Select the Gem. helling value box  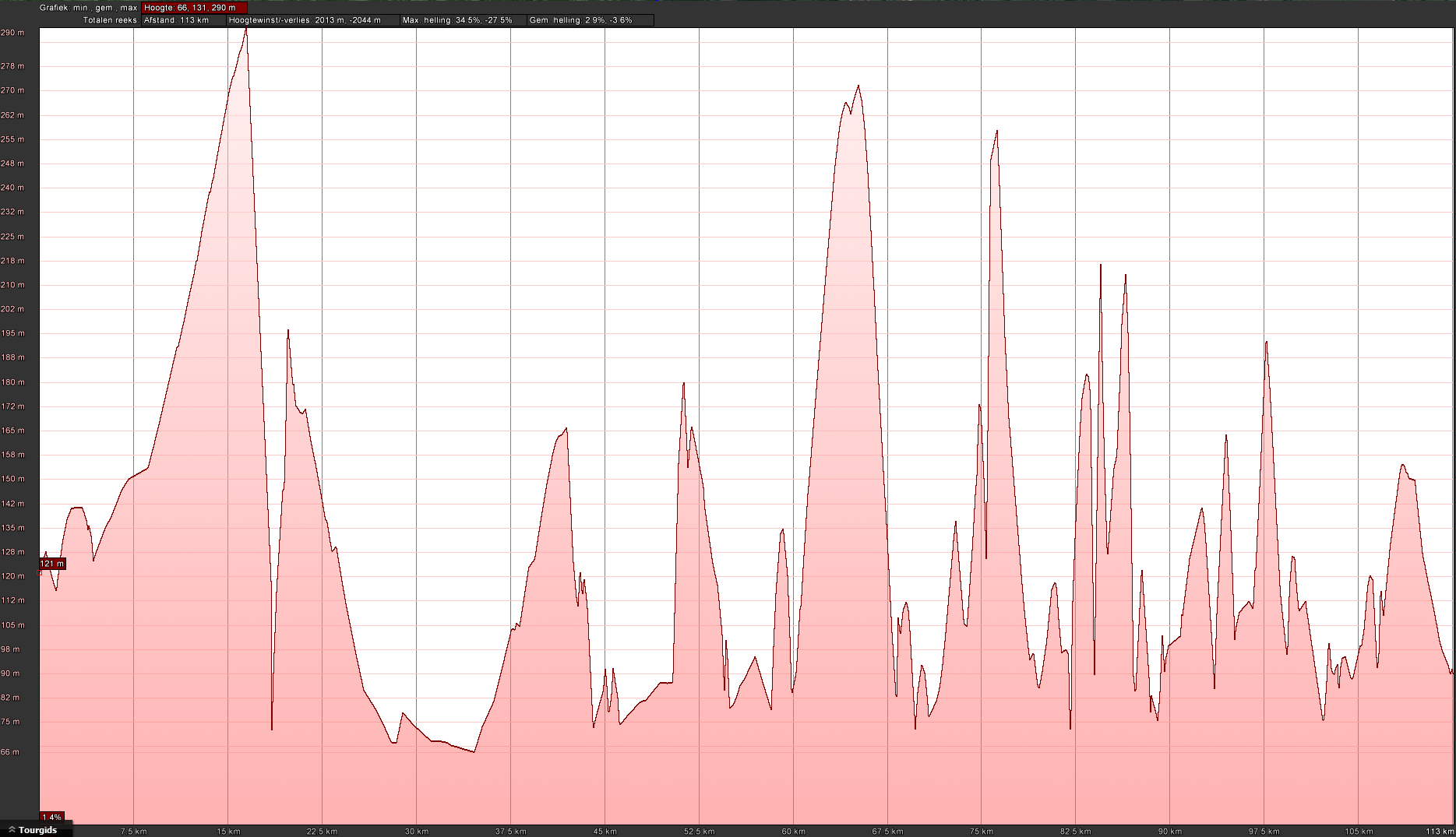[x=590, y=20]
